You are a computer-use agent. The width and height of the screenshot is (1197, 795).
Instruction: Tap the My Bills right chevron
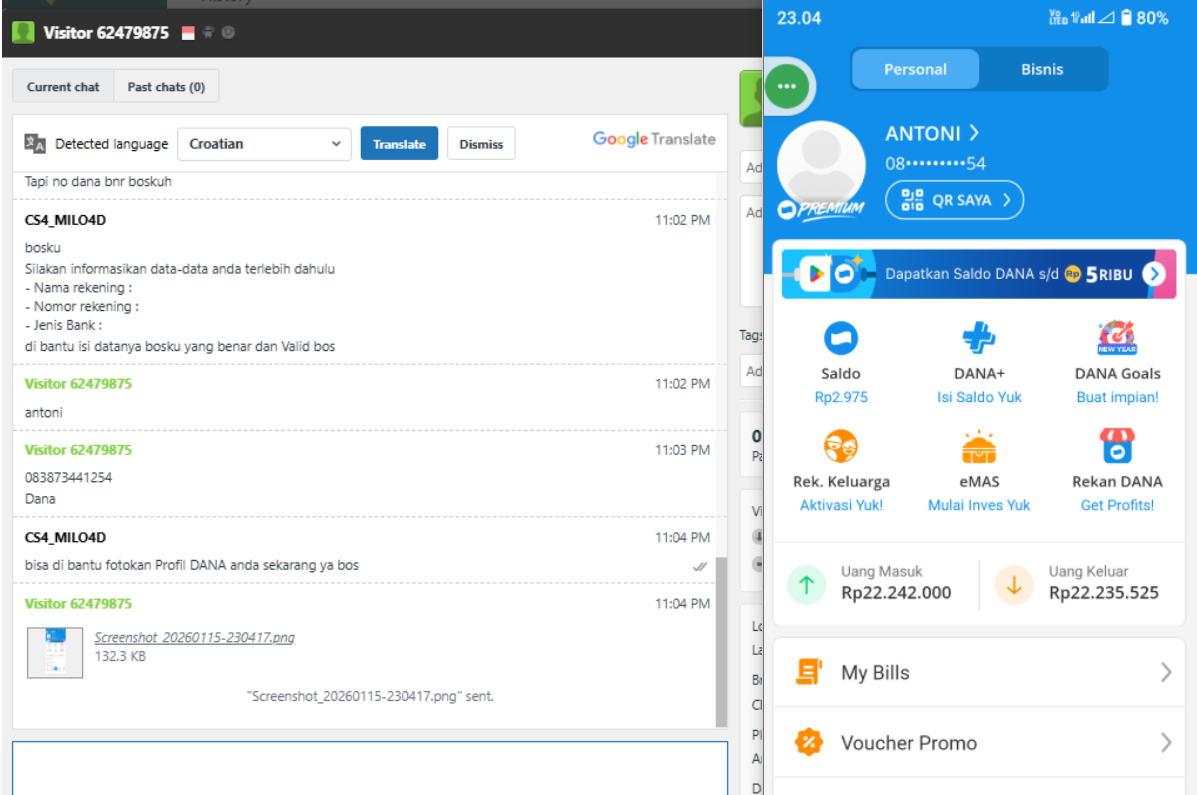tap(1166, 672)
